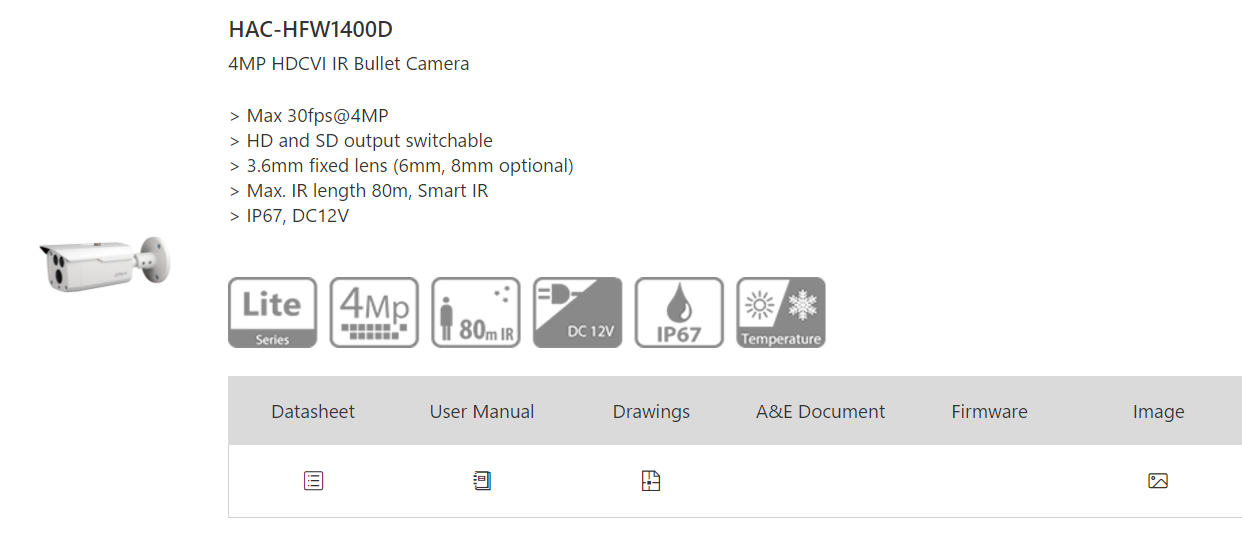Open the Datasheet document icon
The height and width of the screenshot is (534, 1242).
(313, 481)
